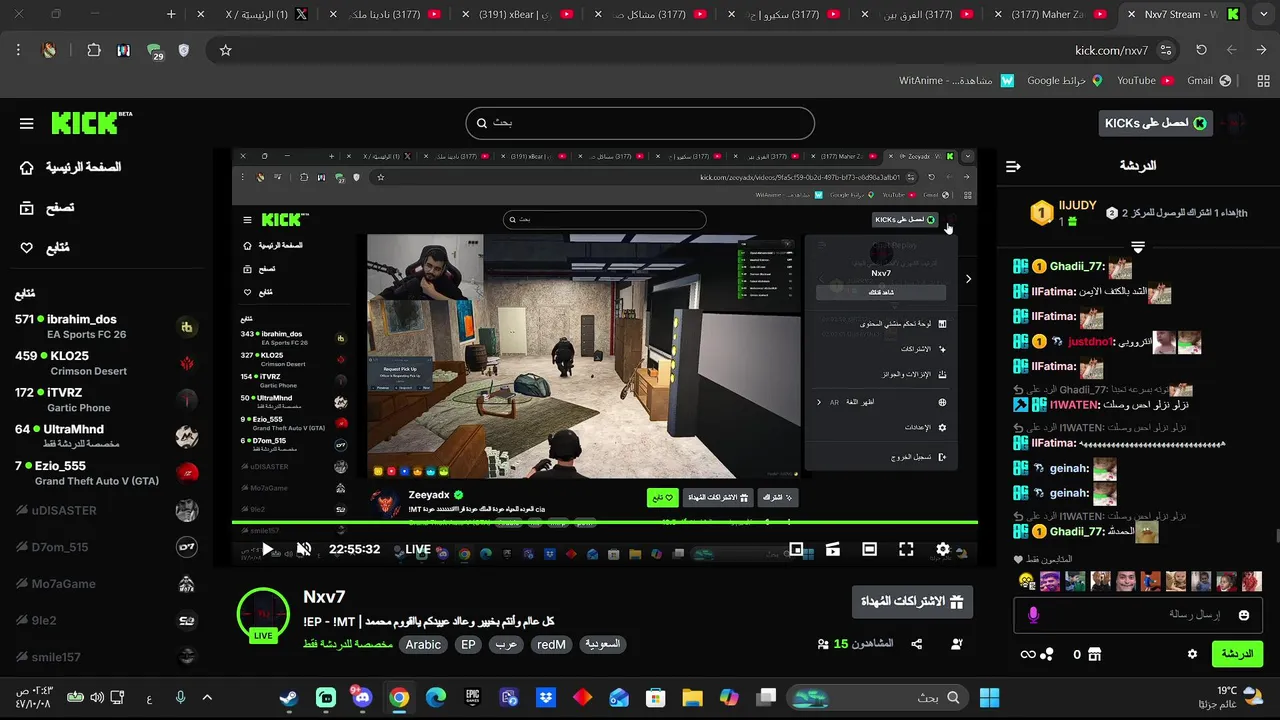1280x720 pixels.
Task: Open Ezio_555 channel in sidebar
Action: click(107, 473)
